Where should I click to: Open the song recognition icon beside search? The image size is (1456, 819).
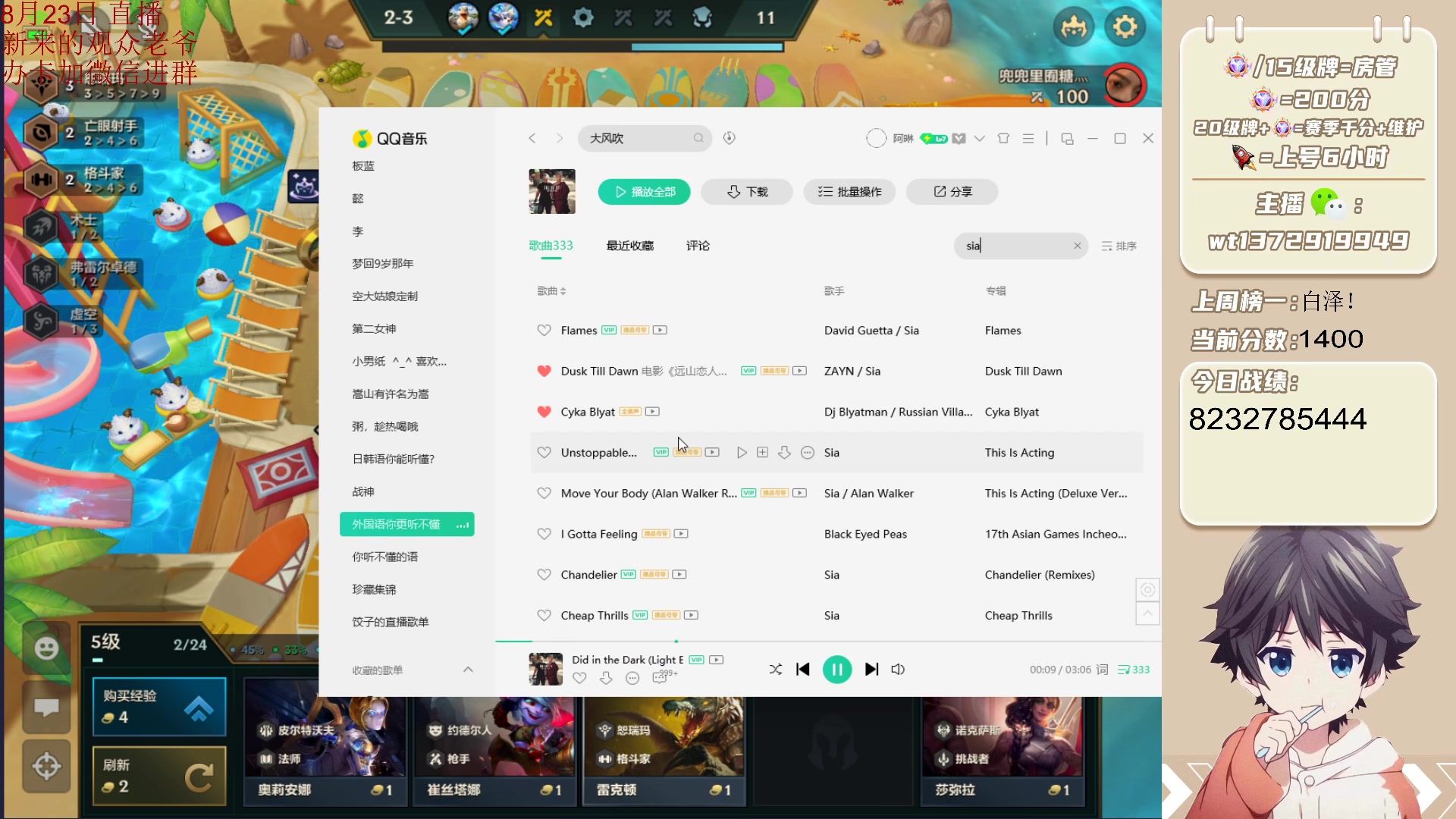pyautogui.click(x=730, y=138)
